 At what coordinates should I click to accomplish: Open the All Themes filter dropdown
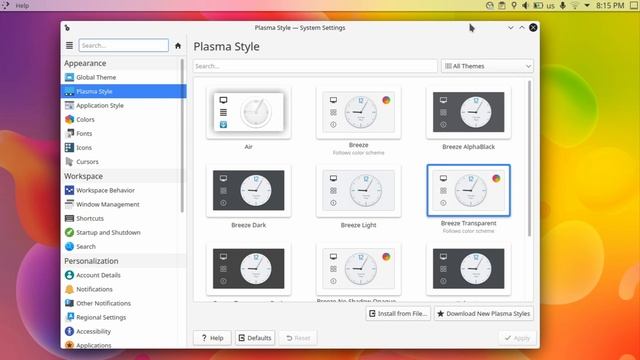(x=487, y=66)
